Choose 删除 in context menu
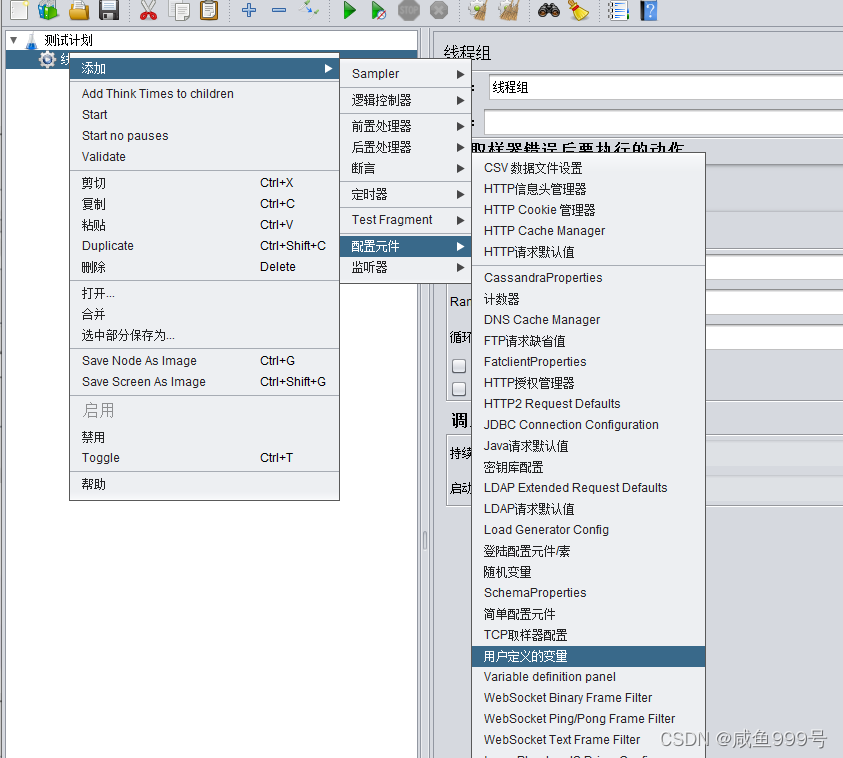843x758 pixels. [x=204, y=267]
